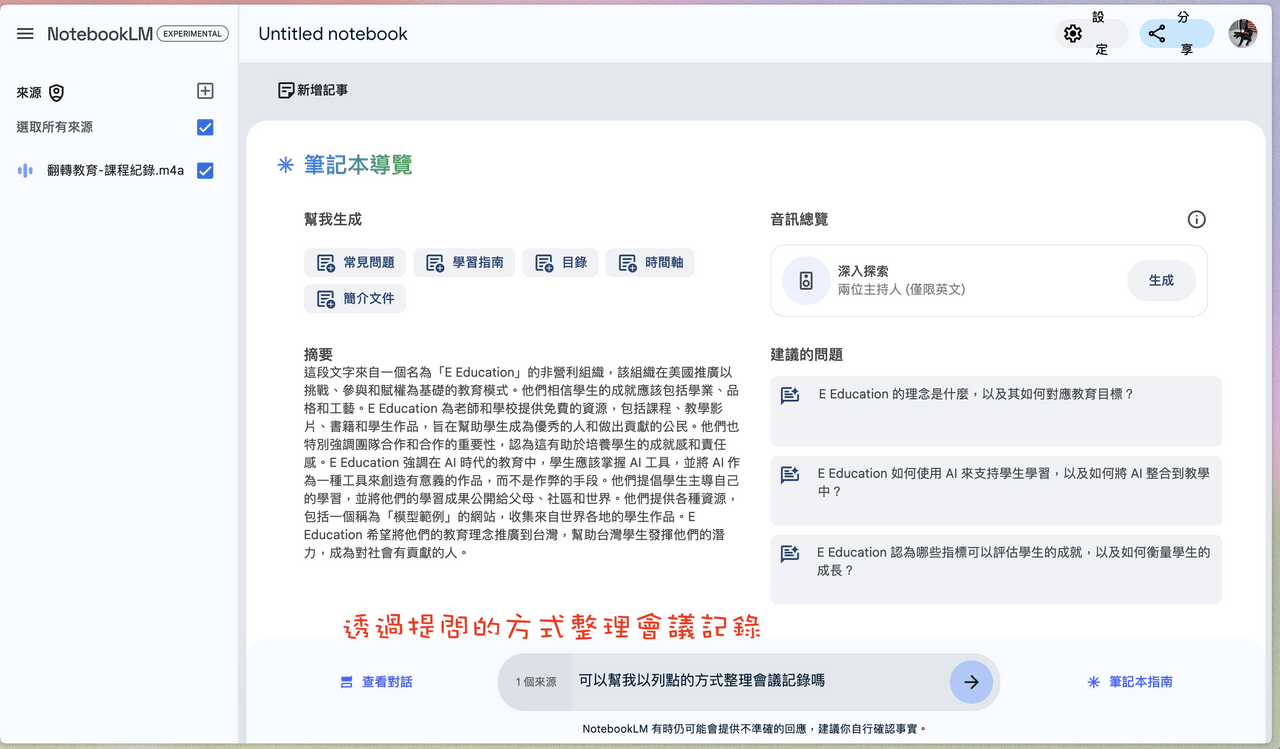Click the audio icon of 翻轉教育-課程紀錄.m4a
The image size is (1280, 749).
coord(25,171)
